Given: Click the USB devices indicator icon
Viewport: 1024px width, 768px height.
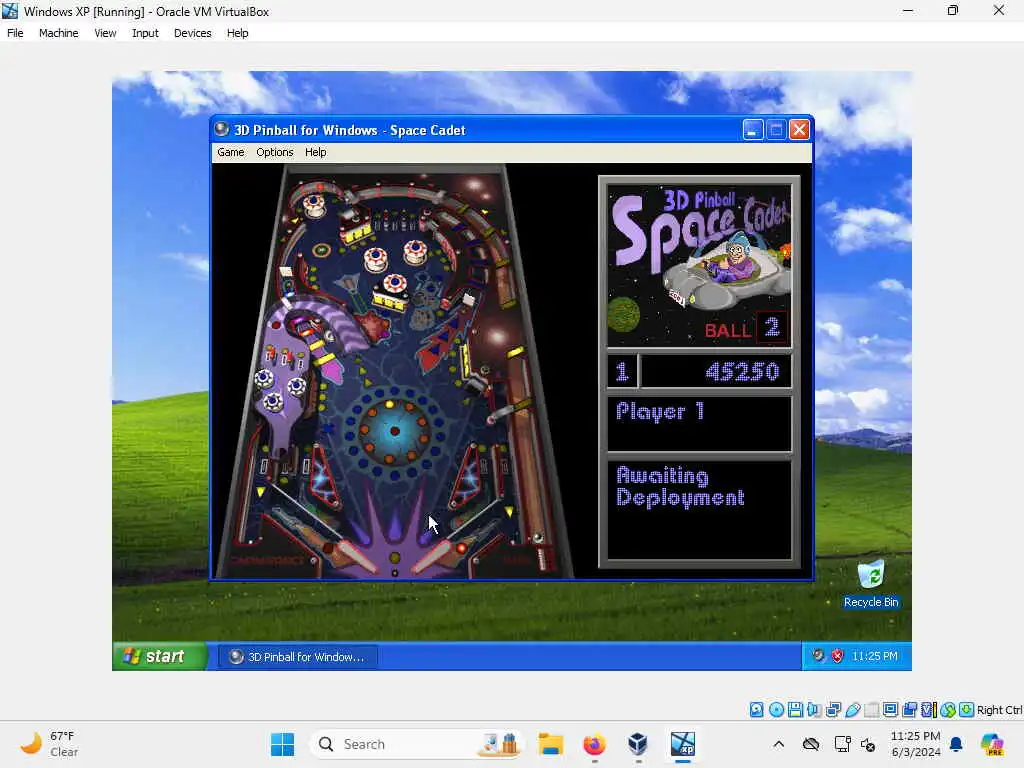Looking at the screenshot, I should (852, 710).
